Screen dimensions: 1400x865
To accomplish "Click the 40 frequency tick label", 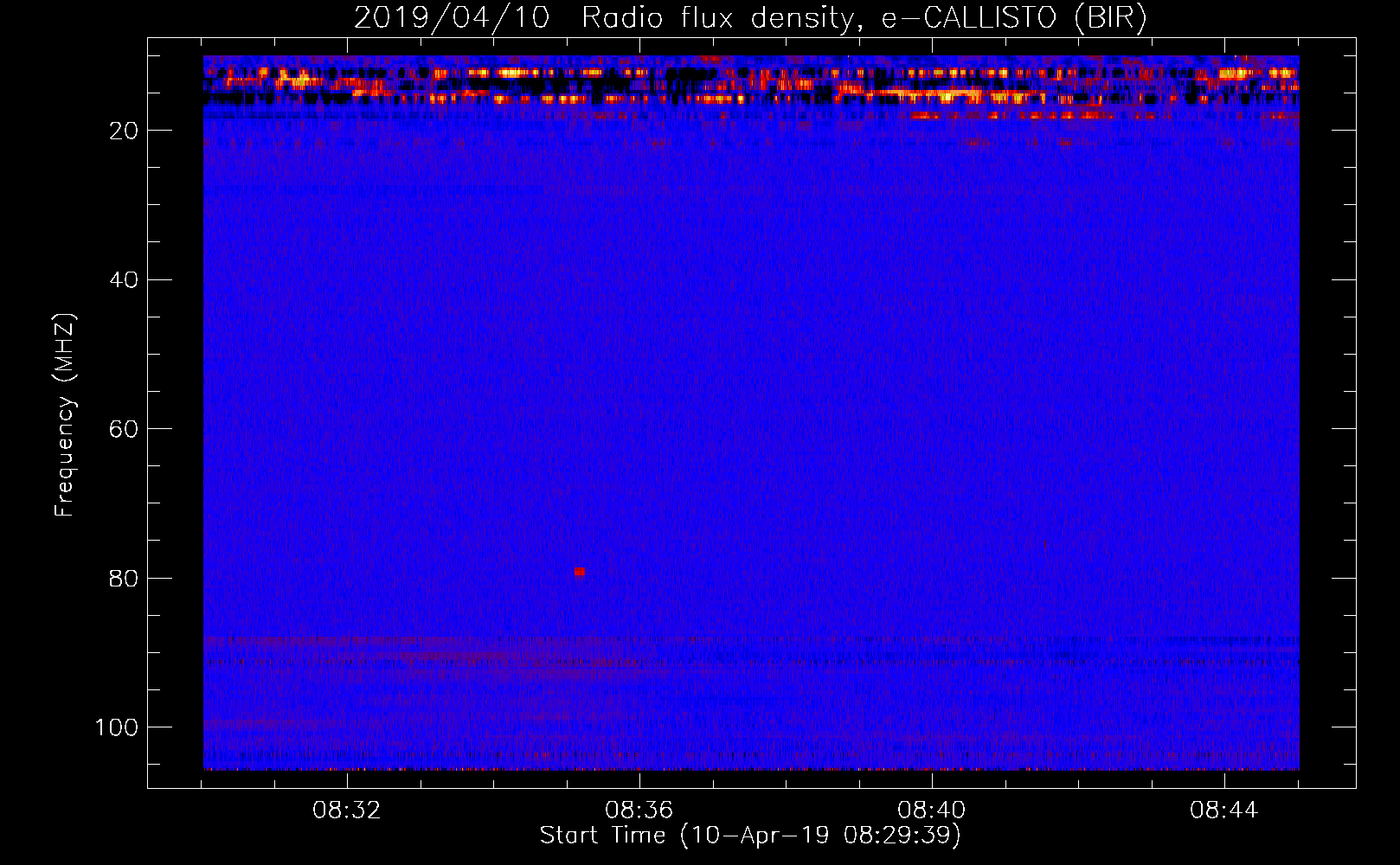I will (125, 280).
